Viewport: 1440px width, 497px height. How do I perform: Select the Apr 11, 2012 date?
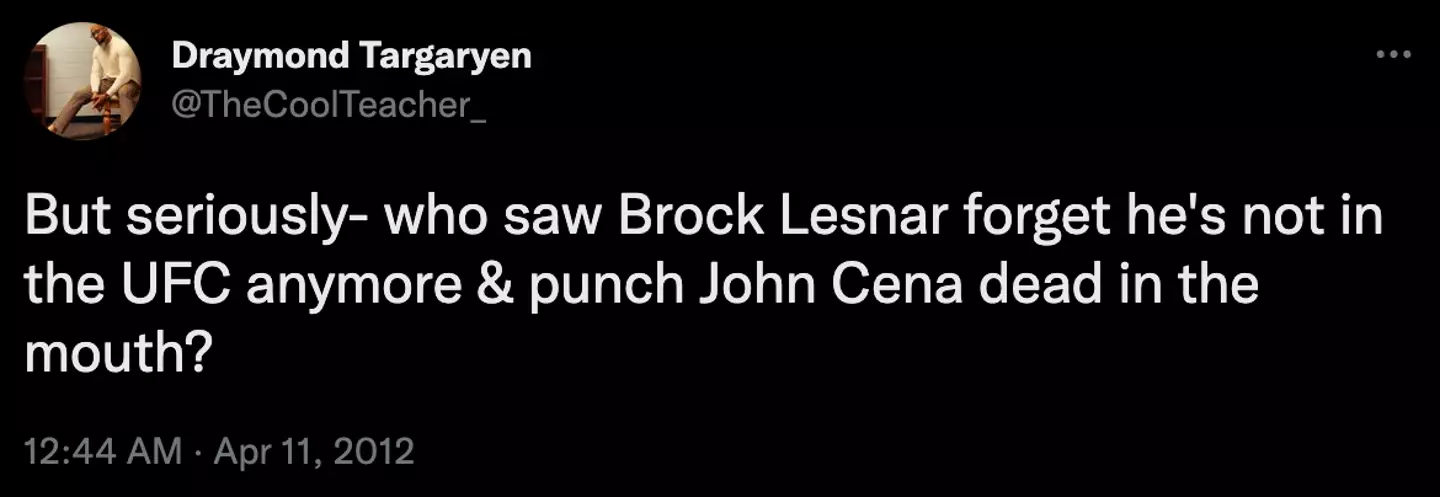pos(315,452)
